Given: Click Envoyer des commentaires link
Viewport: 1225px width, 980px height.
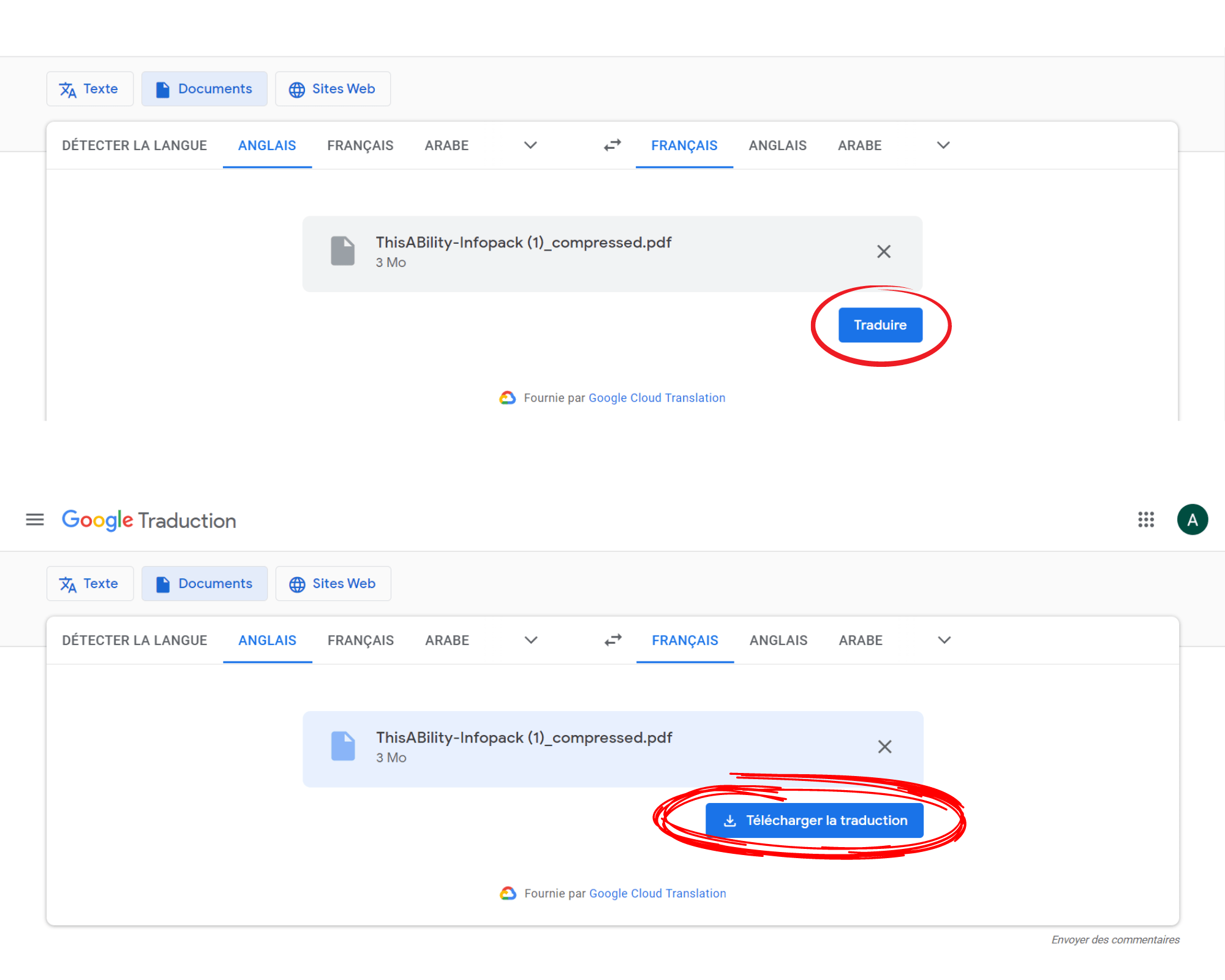Looking at the screenshot, I should [x=1115, y=940].
